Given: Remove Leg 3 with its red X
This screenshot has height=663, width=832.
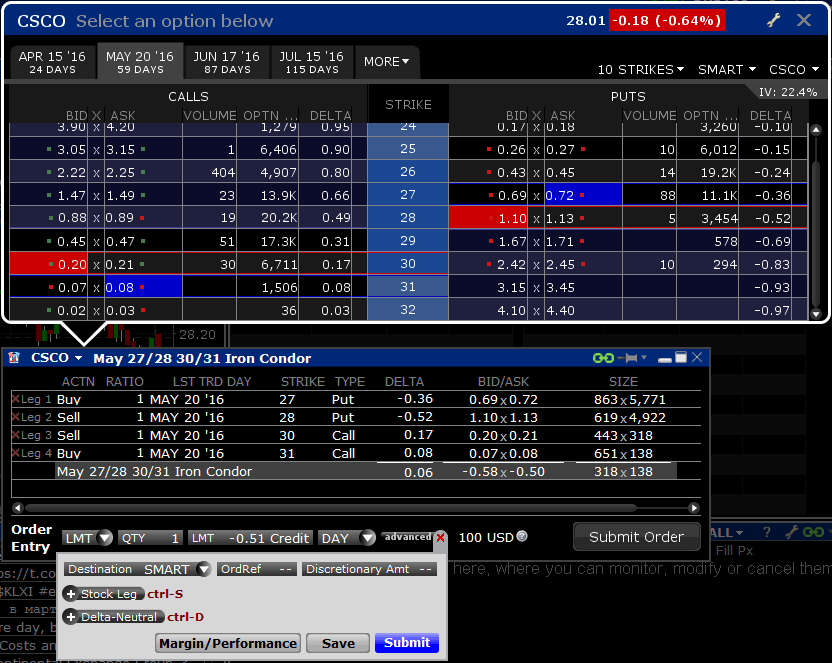Looking at the screenshot, I should click(15, 435).
